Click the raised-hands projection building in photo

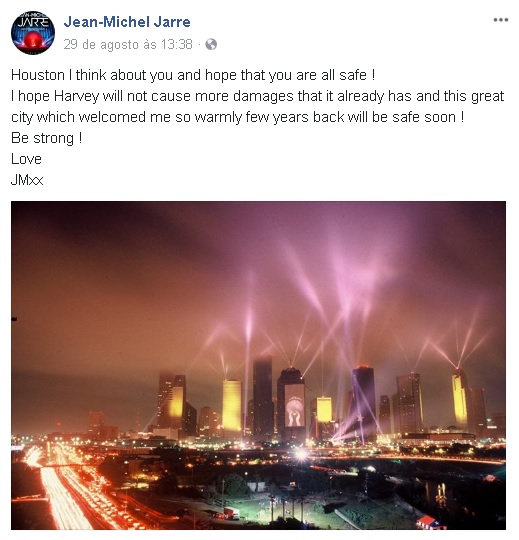292,403
